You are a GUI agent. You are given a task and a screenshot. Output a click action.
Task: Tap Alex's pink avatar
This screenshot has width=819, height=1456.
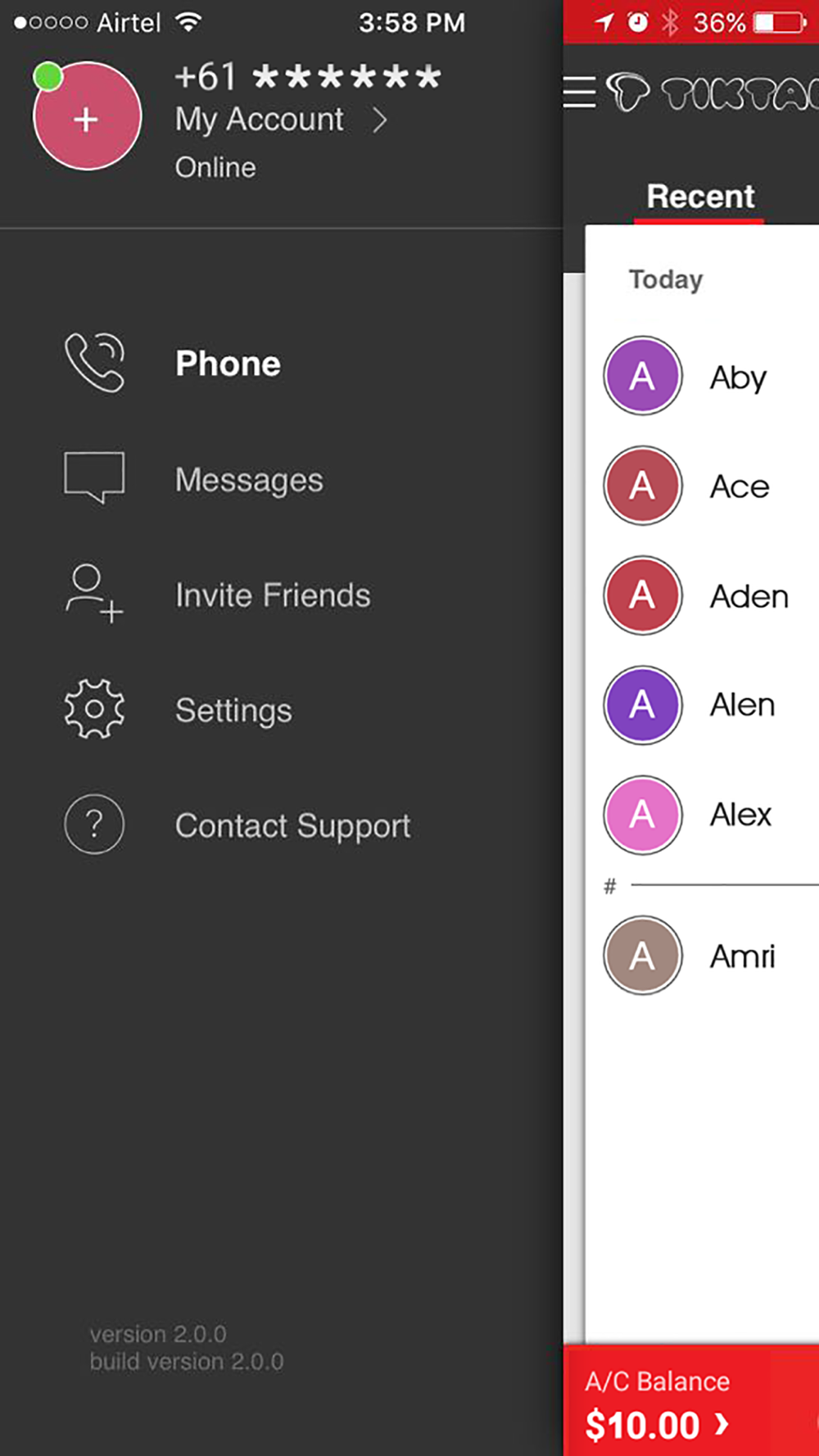(643, 815)
